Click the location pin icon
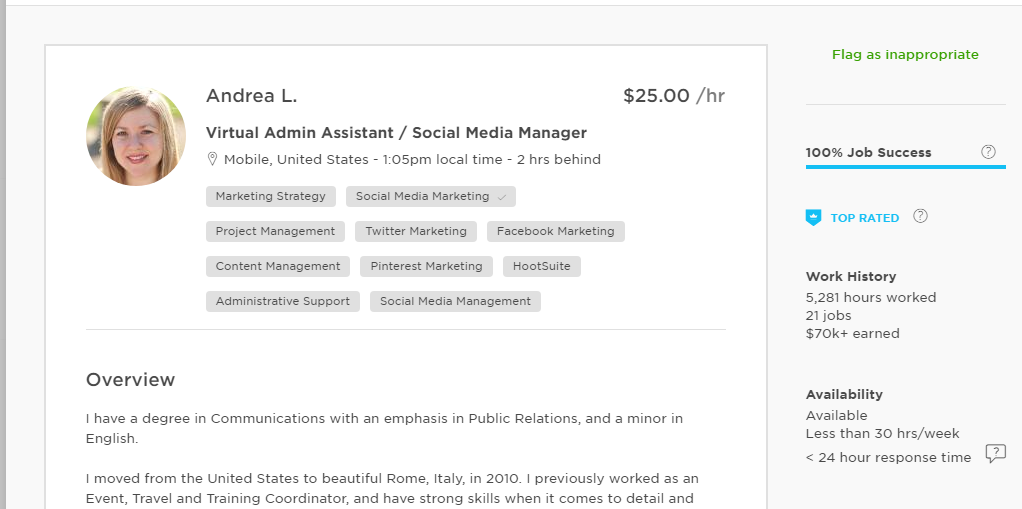The height and width of the screenshot is (509, 1022). [212, 159]
